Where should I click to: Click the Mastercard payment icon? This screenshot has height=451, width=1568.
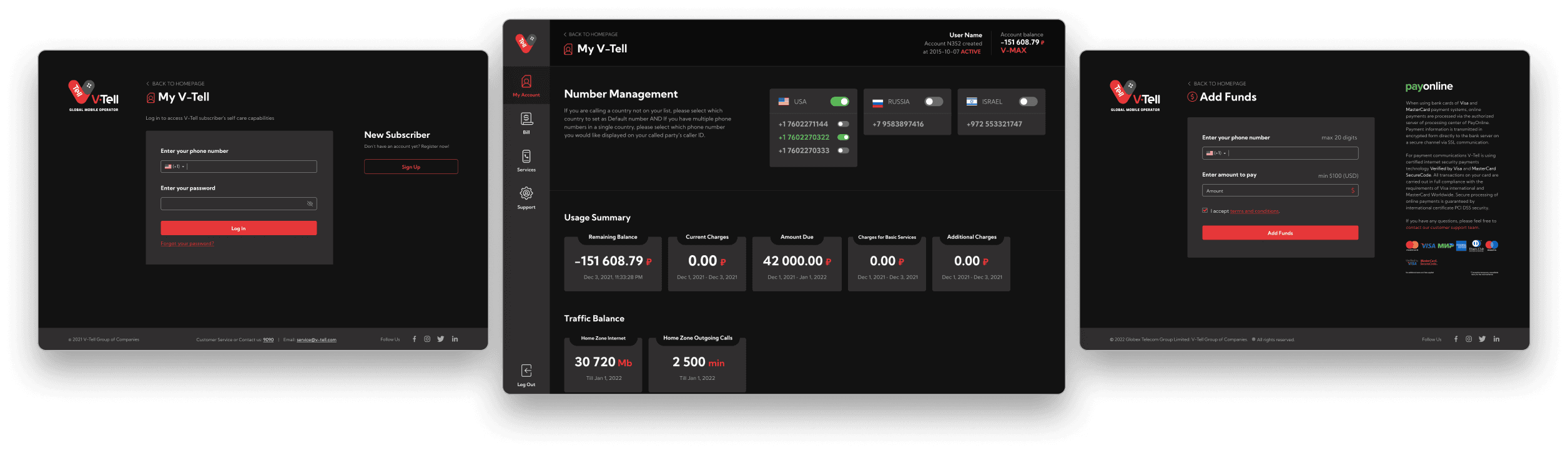click(x=1411, y=246)
